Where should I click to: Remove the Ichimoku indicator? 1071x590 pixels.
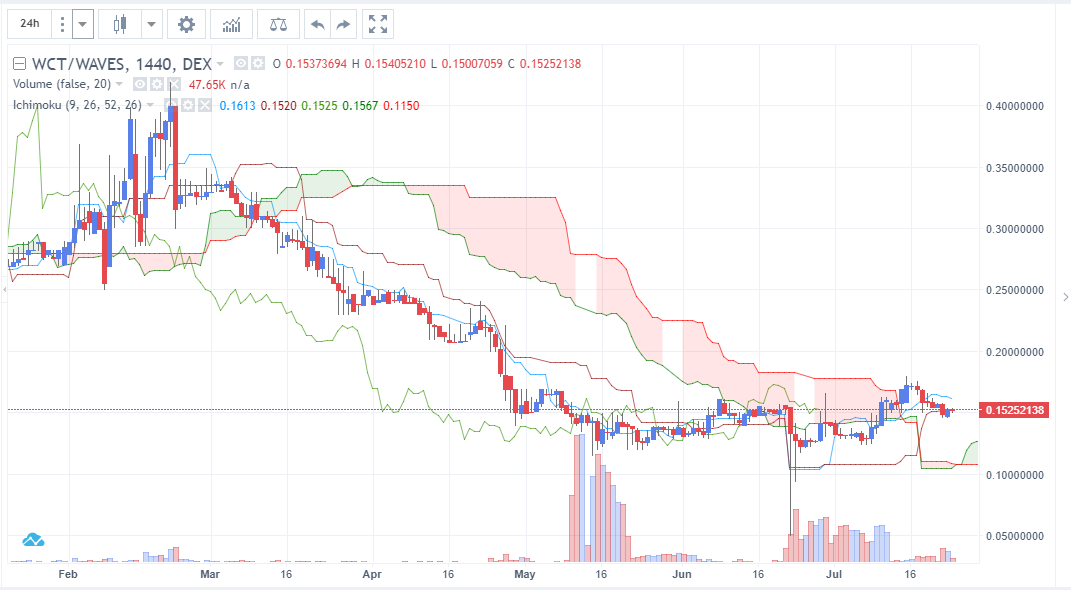point(204,105)
